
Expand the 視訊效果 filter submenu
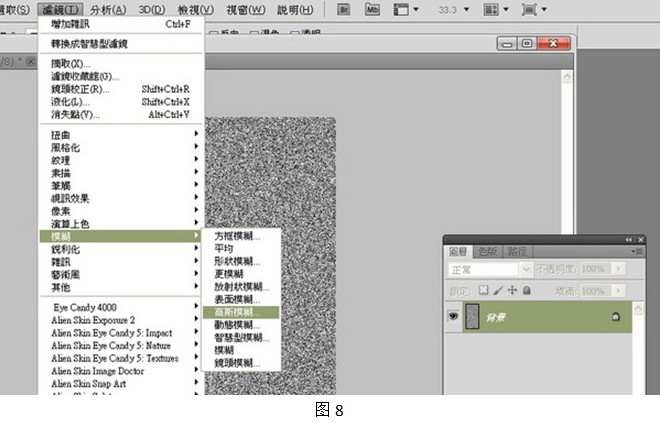tap(121, 198)
